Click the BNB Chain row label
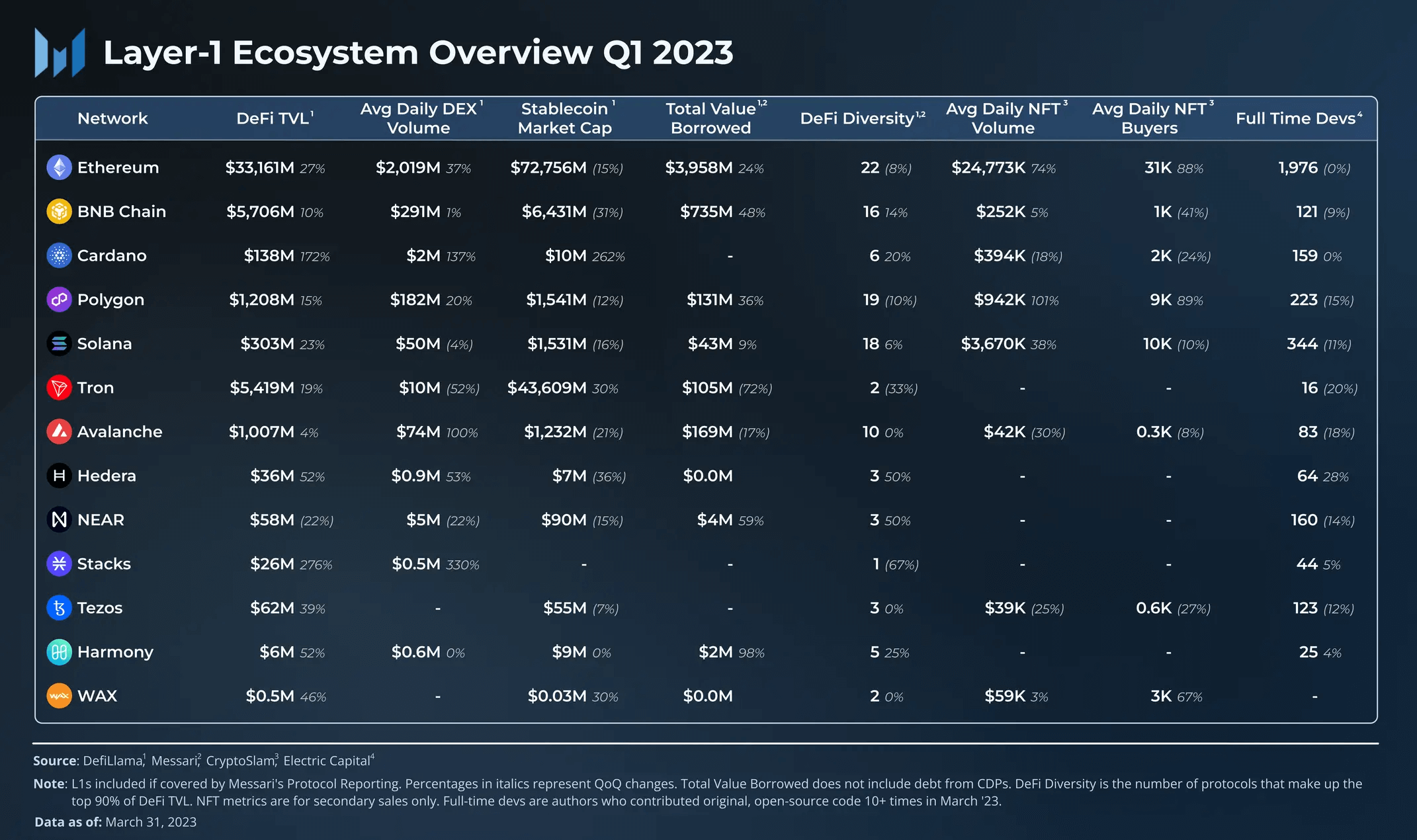 point(122,212)
